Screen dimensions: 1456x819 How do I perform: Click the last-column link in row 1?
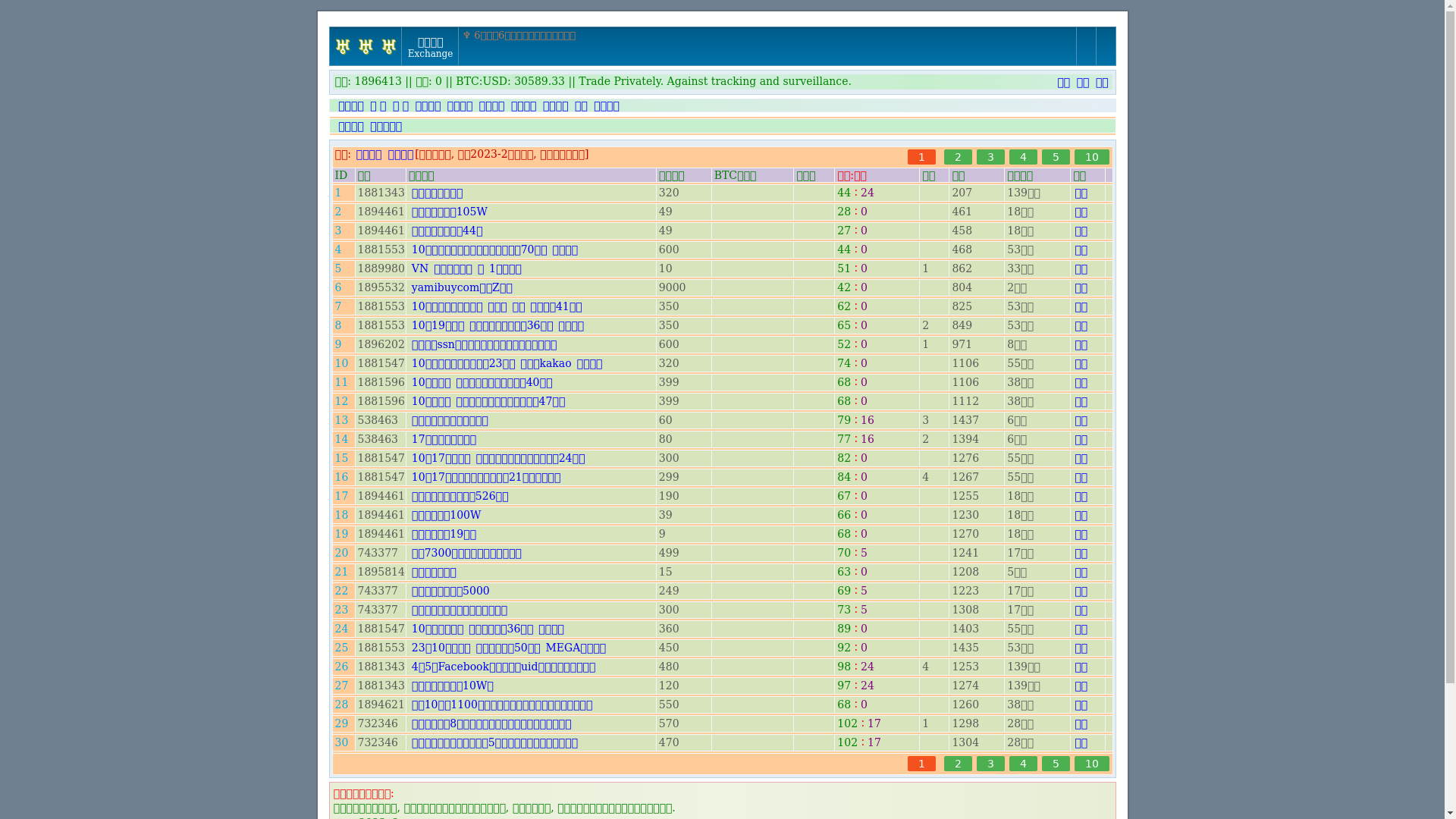[x=1081, y=193]
